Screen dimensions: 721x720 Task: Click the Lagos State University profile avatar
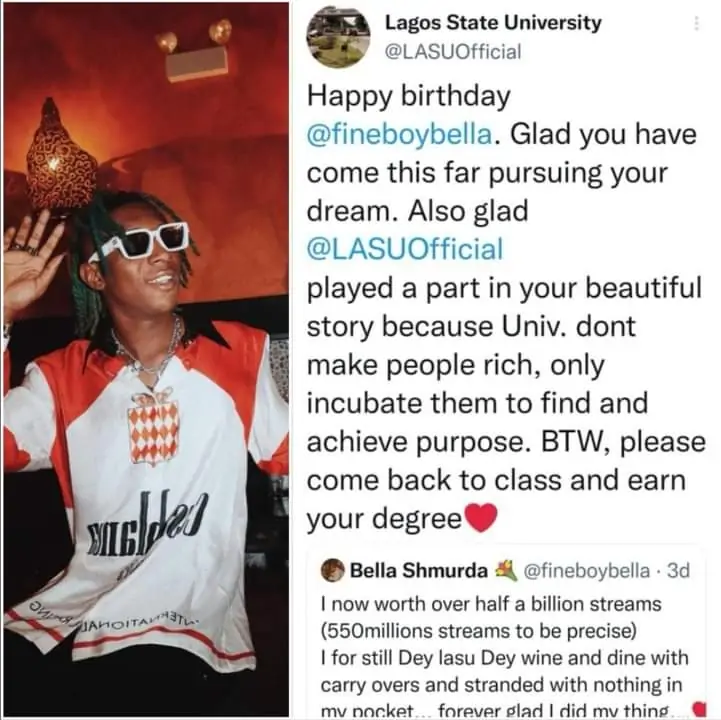339,36
